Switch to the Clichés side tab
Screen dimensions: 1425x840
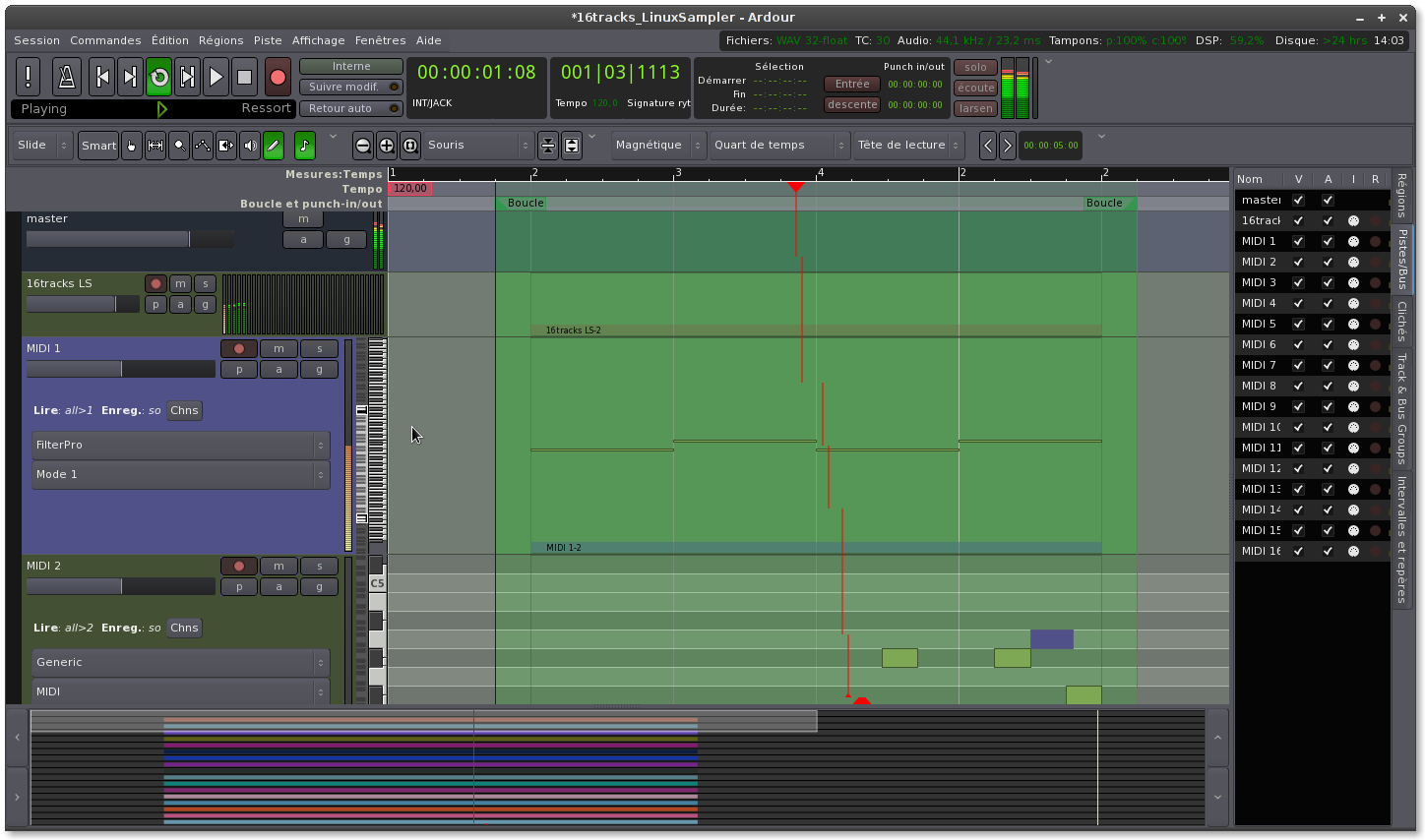1401,322
